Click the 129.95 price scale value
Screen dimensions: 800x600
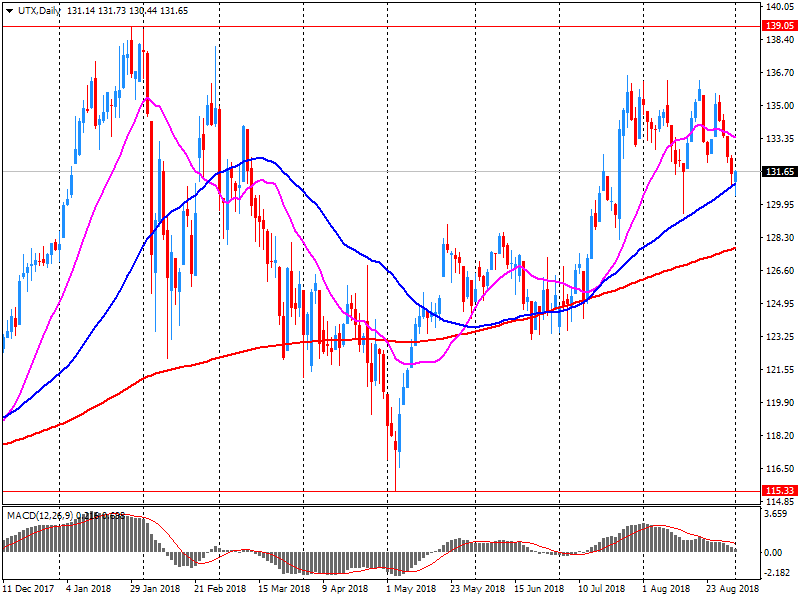(780, 205)
